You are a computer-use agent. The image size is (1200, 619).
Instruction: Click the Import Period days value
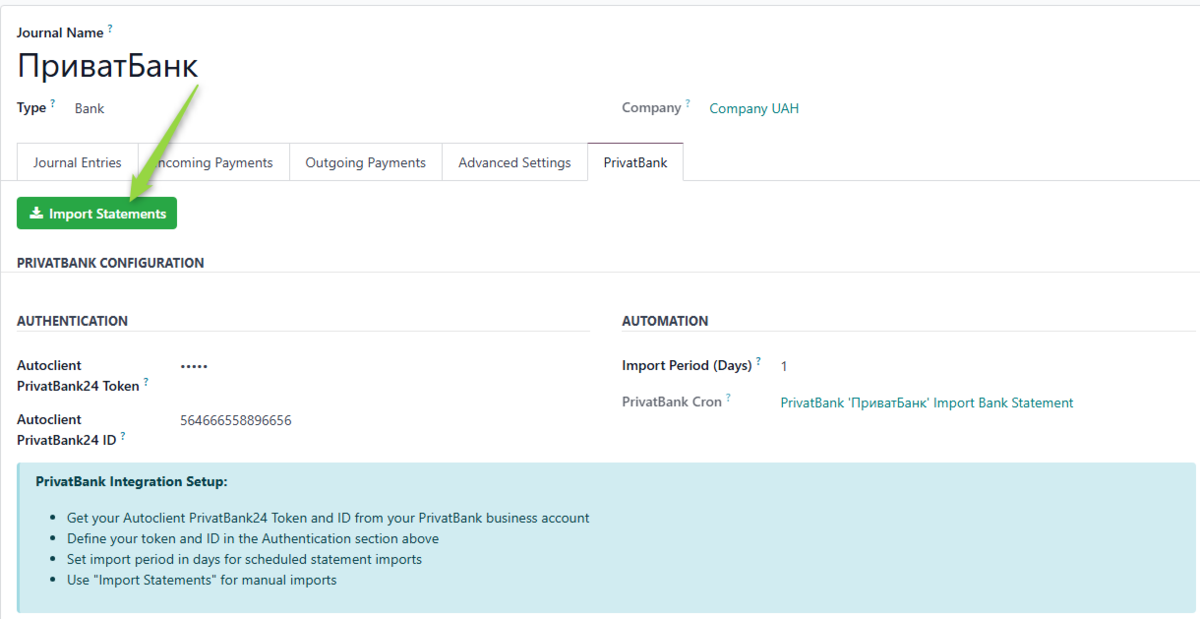click(x=784, y=366)
